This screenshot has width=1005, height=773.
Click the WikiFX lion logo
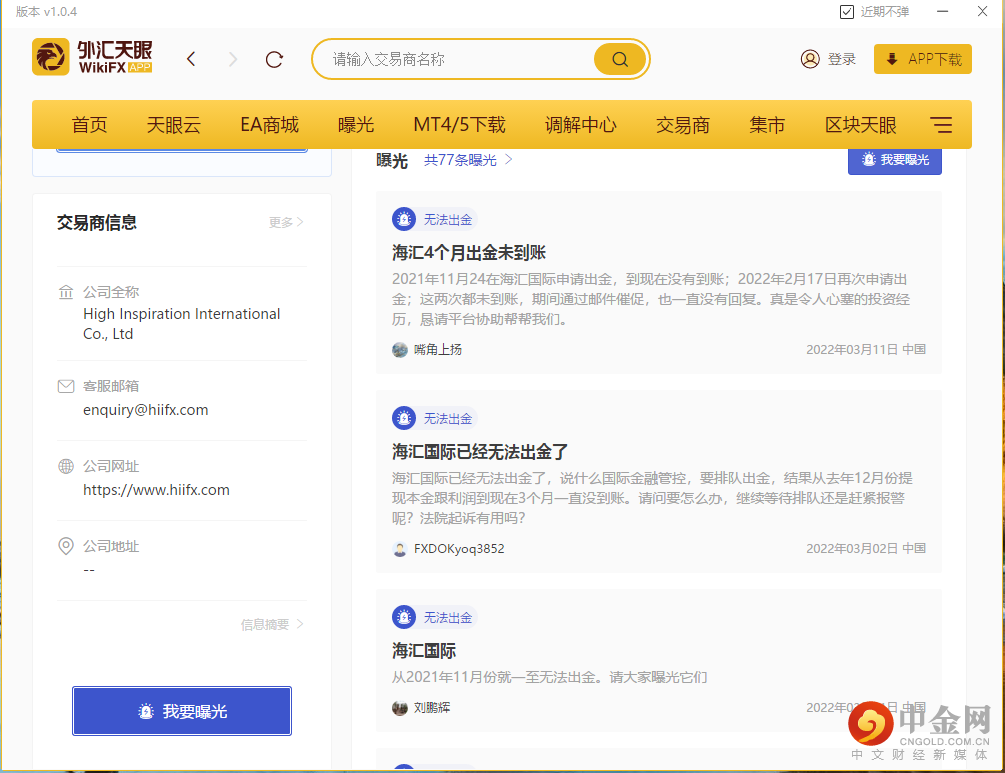[x=52, y=57]
